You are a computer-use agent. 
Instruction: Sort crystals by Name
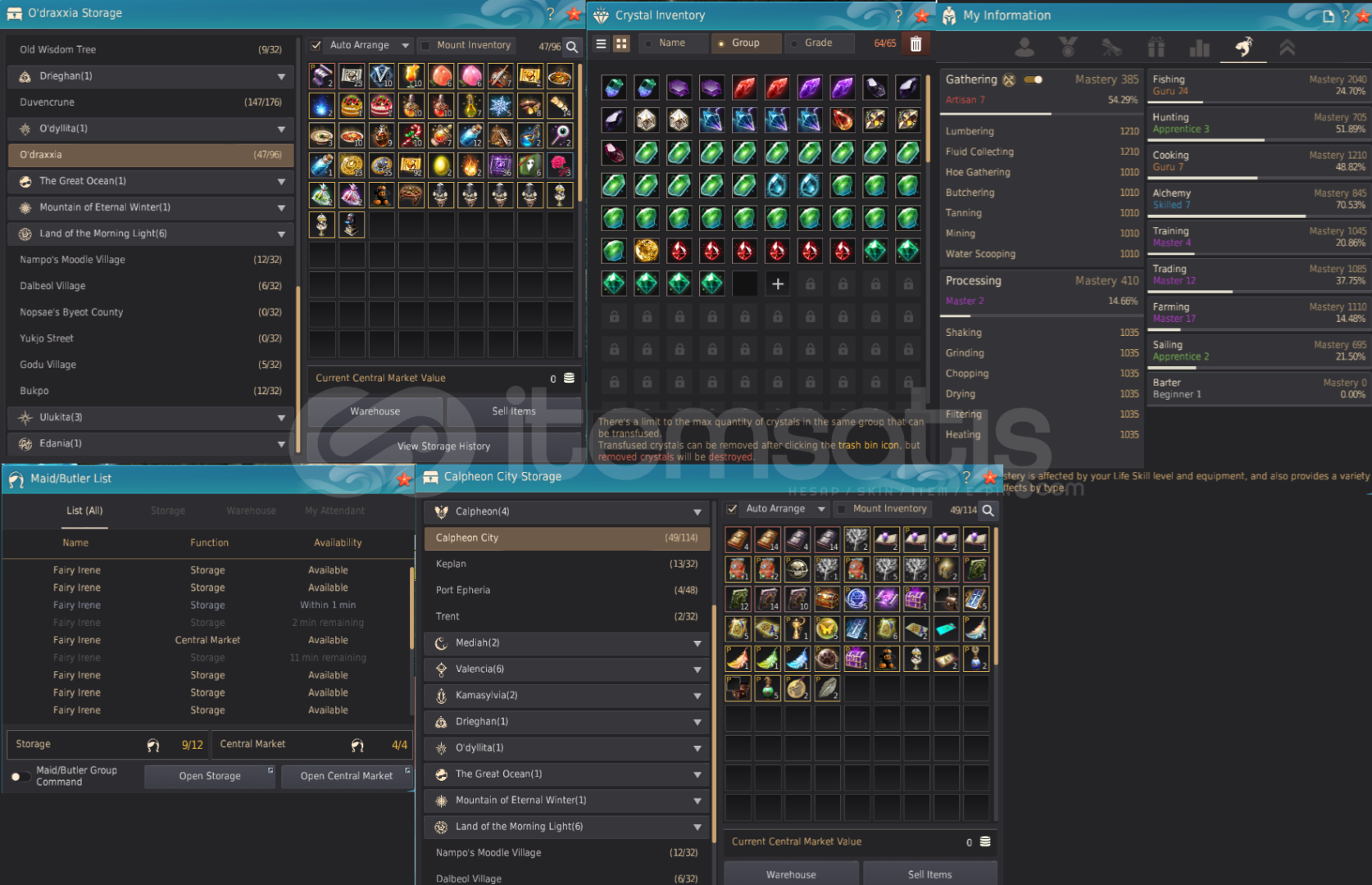click(x=671, y=43)
